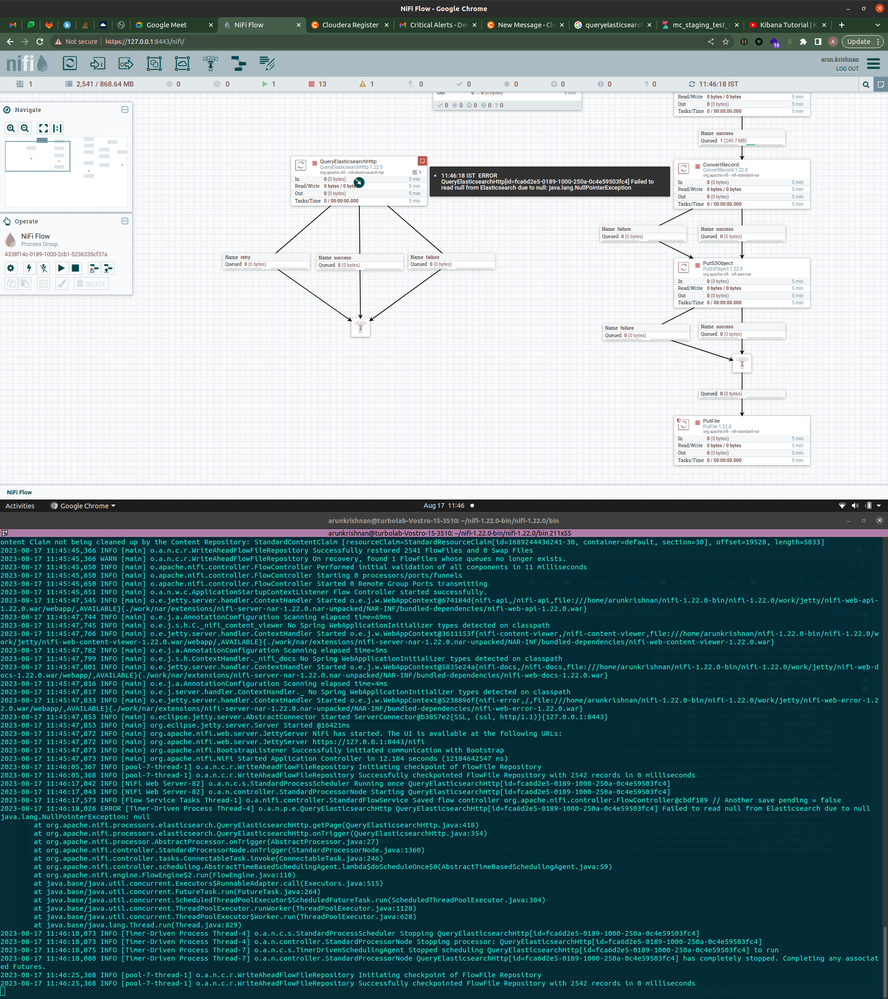
Task: Set zoom to actual size
Action: pyautogui.click(x=57, y=128)
